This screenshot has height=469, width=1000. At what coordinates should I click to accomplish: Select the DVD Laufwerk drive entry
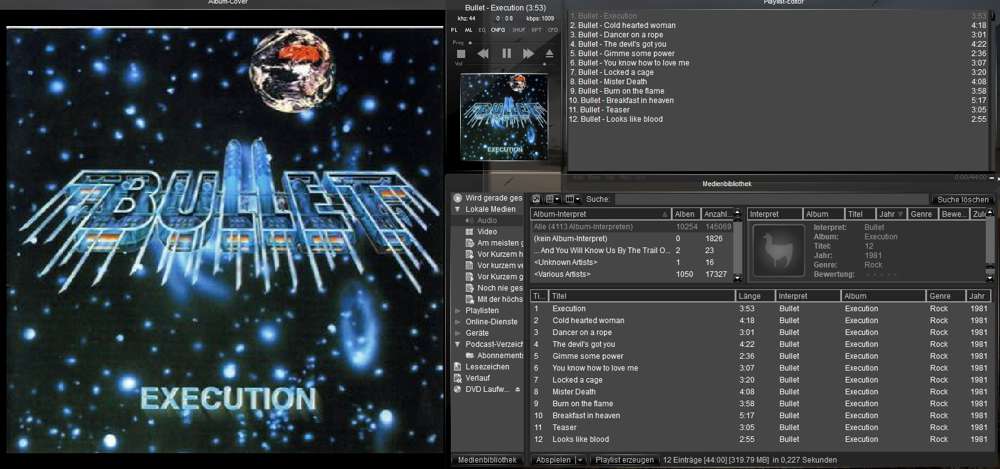(x=489, y=389)
